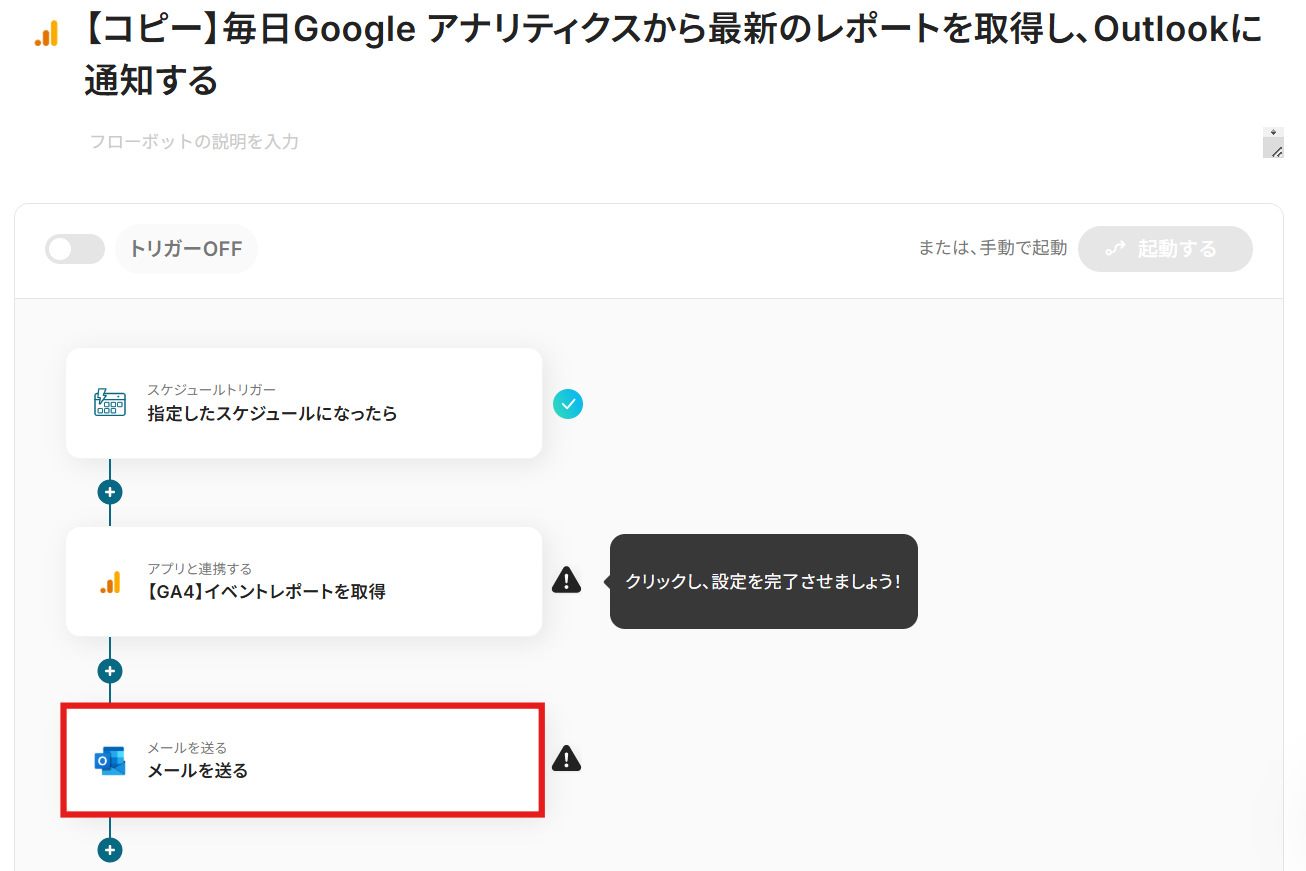The height and width of the screenshot is (871, 1306).
Task: Click the アプリと連携する label
Action: [x=200, y=569]
